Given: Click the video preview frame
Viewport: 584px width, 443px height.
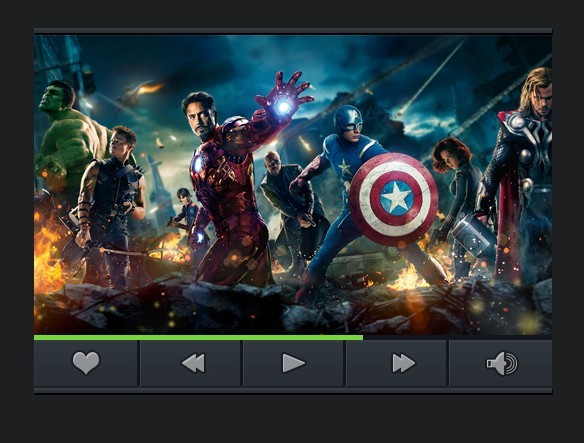Looking at the screenshot, I should pyautogui.click(x=293, y=185).
